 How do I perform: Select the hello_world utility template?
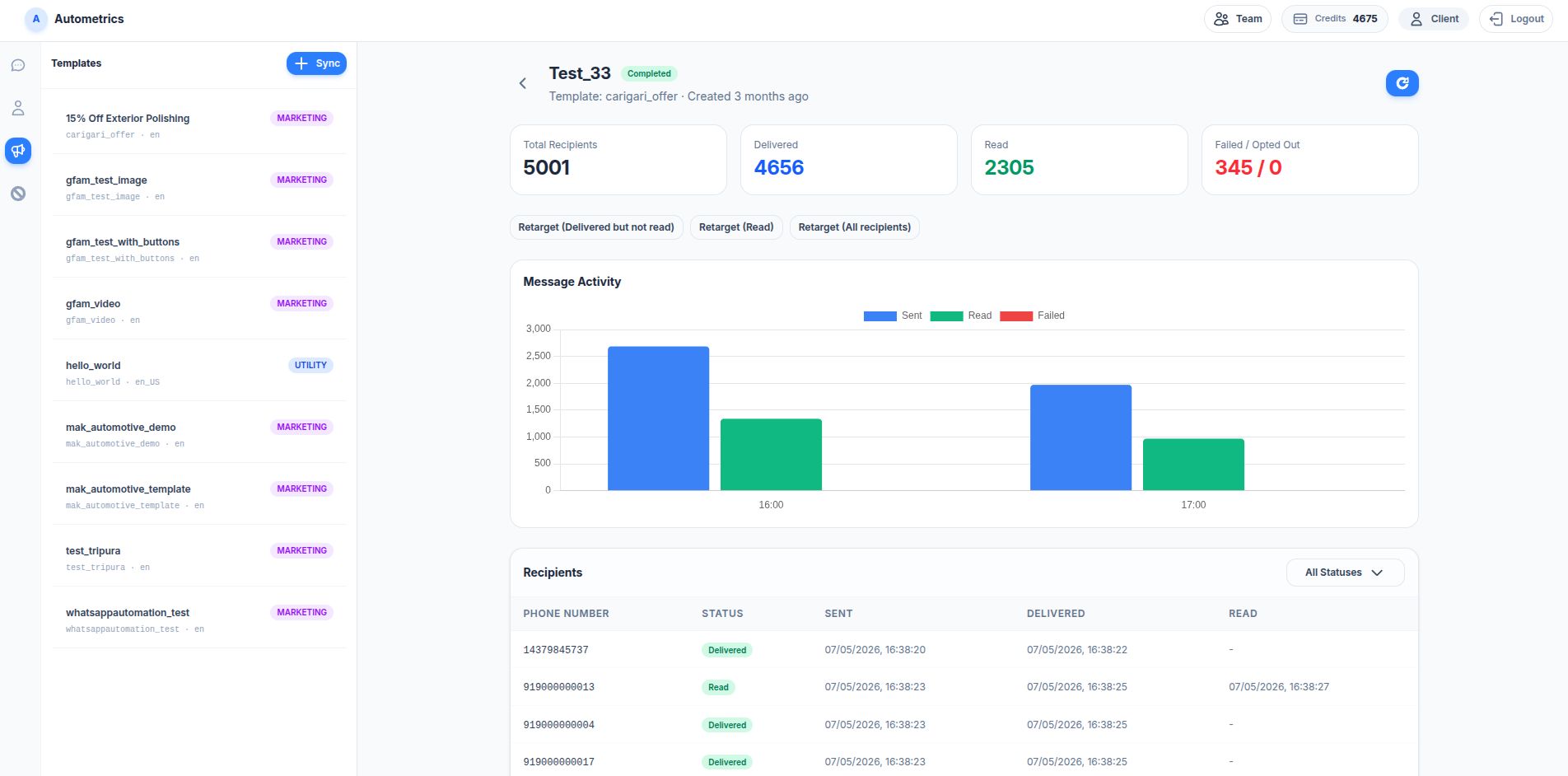(x=199, y=371)
